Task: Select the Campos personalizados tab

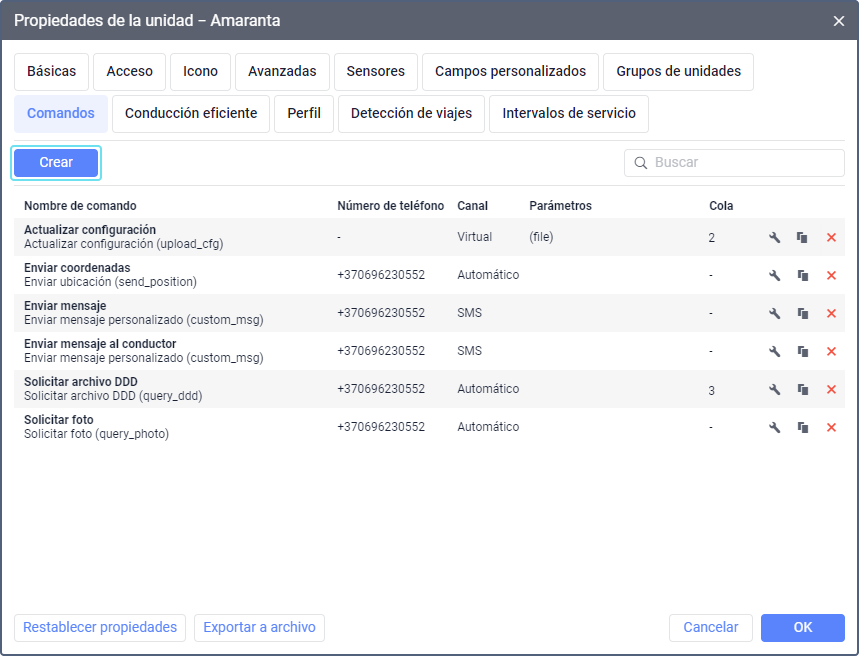Action: [x=511, y=72]
